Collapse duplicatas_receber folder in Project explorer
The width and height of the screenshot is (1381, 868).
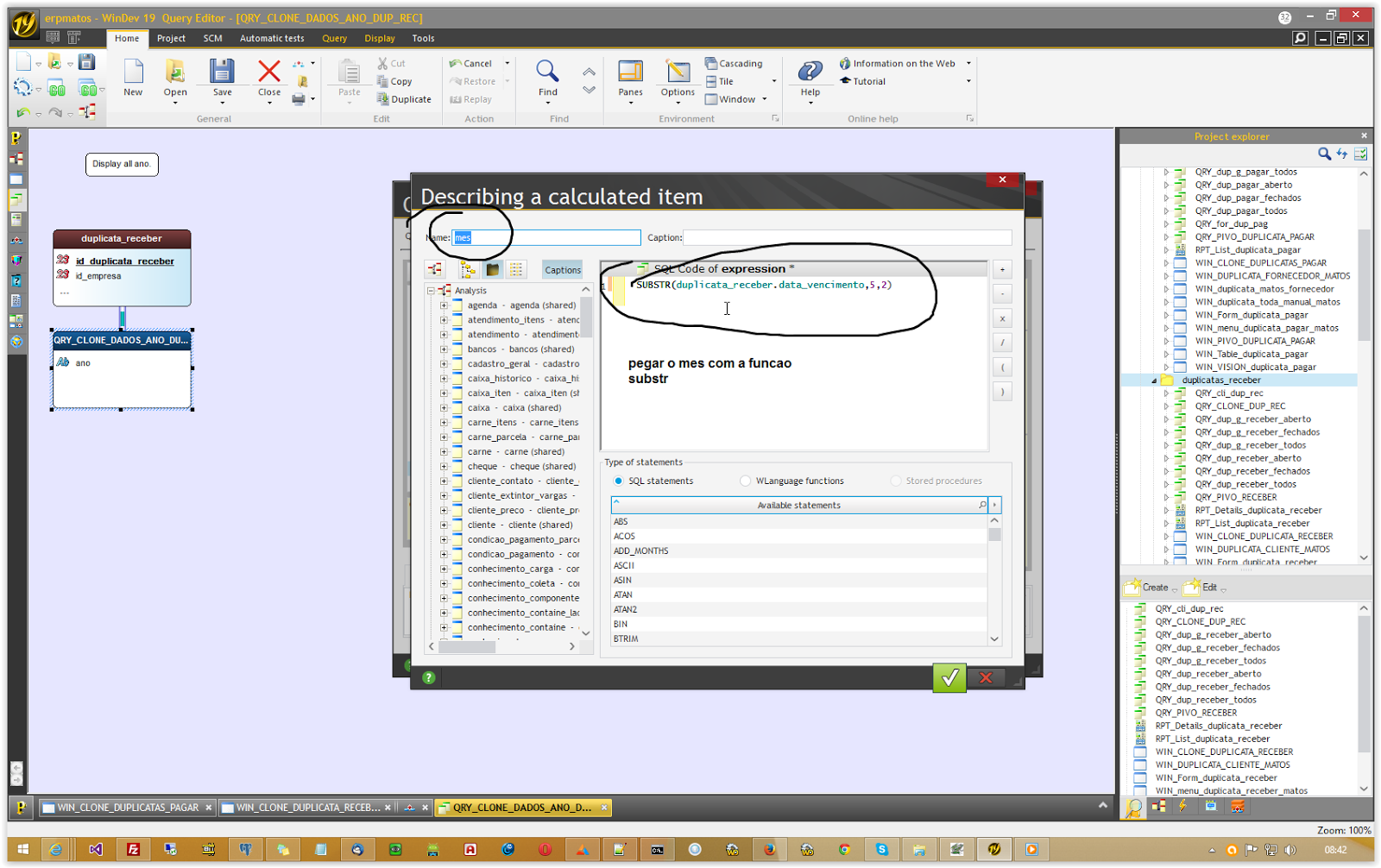coord(1154,381)
